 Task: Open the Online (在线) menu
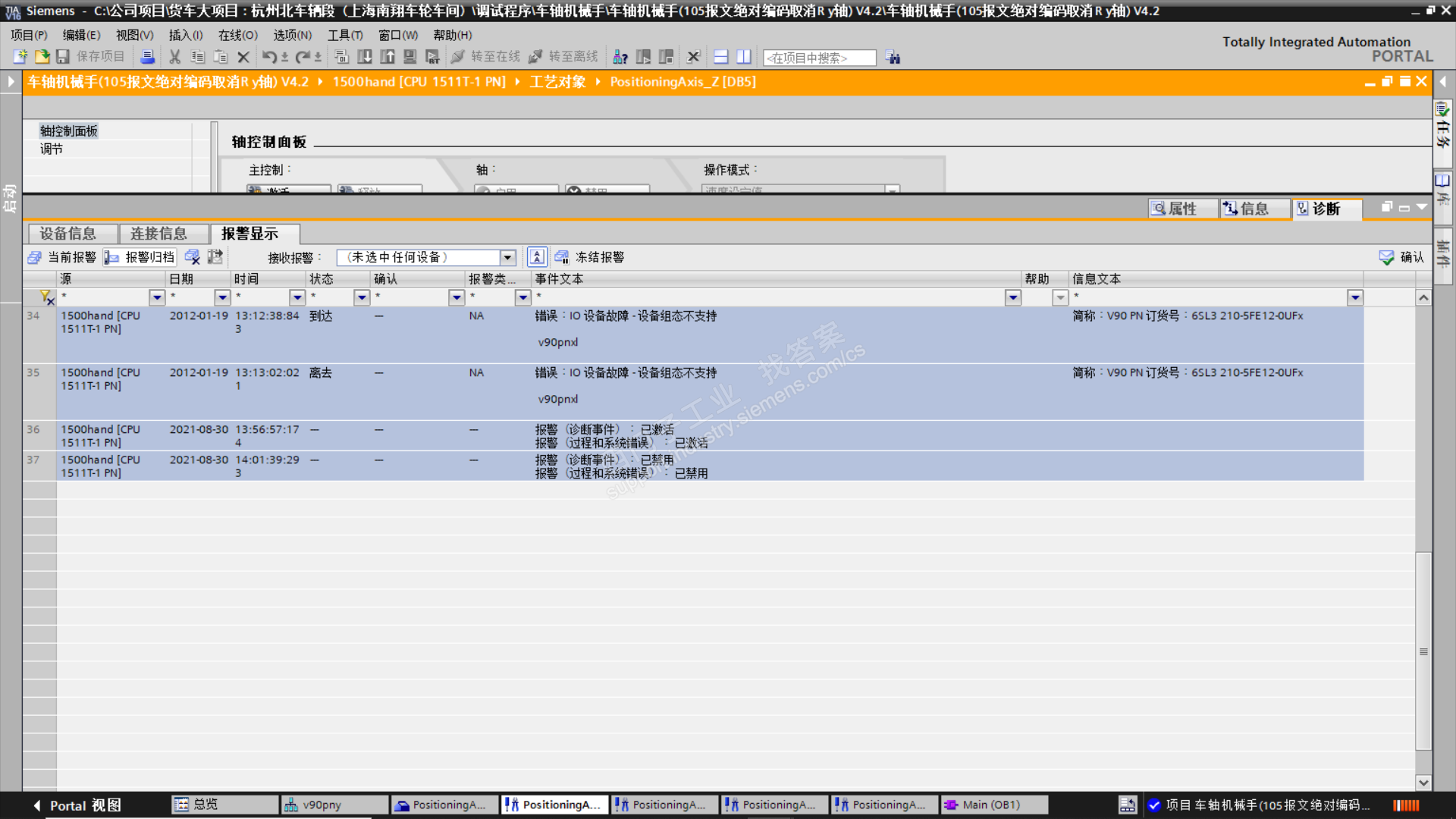237,35
